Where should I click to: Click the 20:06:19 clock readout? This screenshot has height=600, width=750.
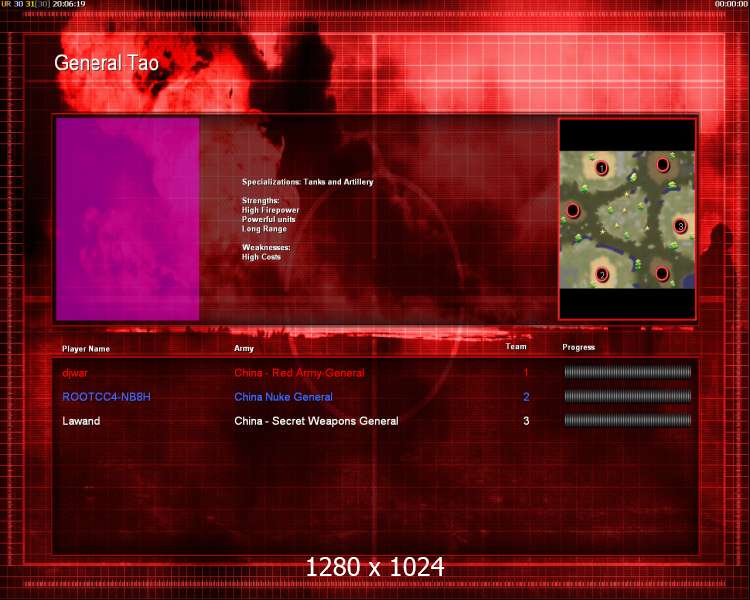(69, 4)
